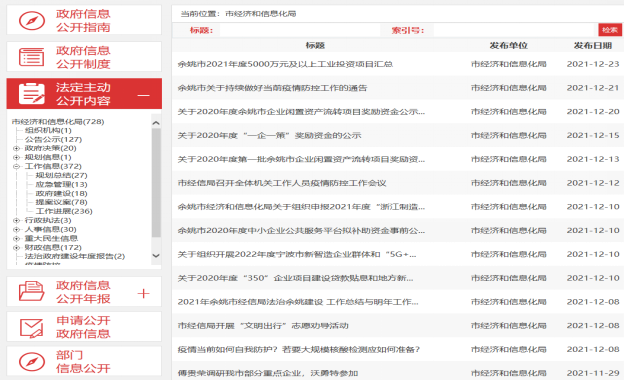Image resolution: width=625 pixels, height=380 pixels.
Task: Collapse the 工作信息(372) tree node
Action: coord(16,166)
